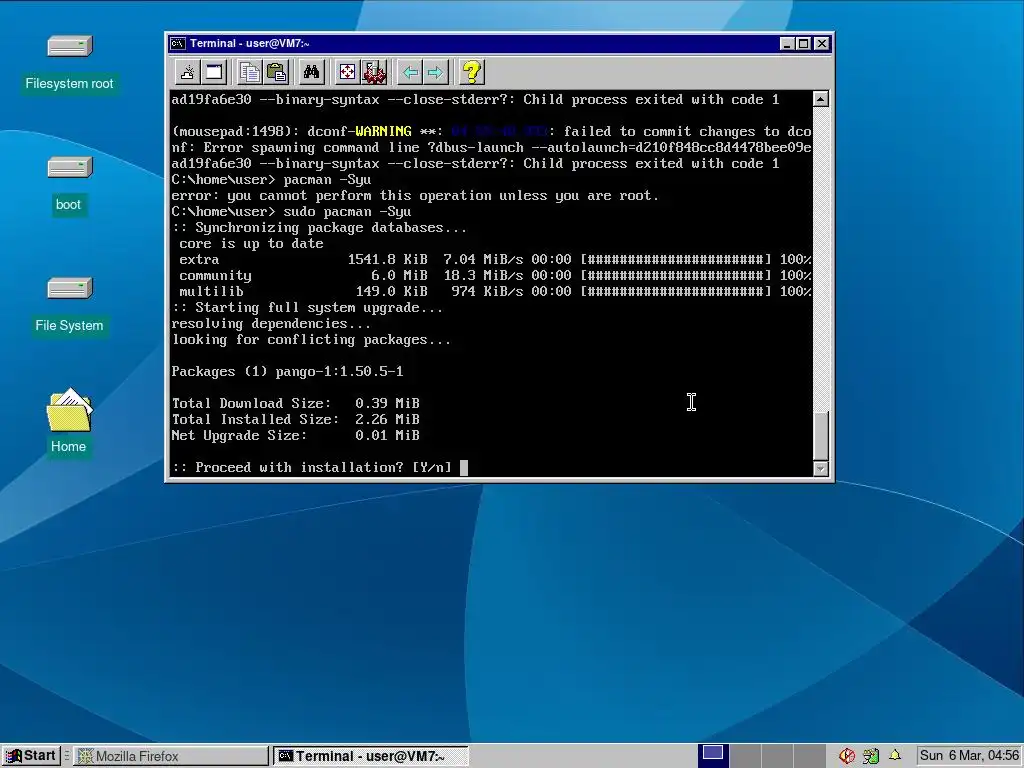This screenshot has width=1024, height=768.
Task: Click the clock showing Sun 6 Mar
Action: pos(969,756)
